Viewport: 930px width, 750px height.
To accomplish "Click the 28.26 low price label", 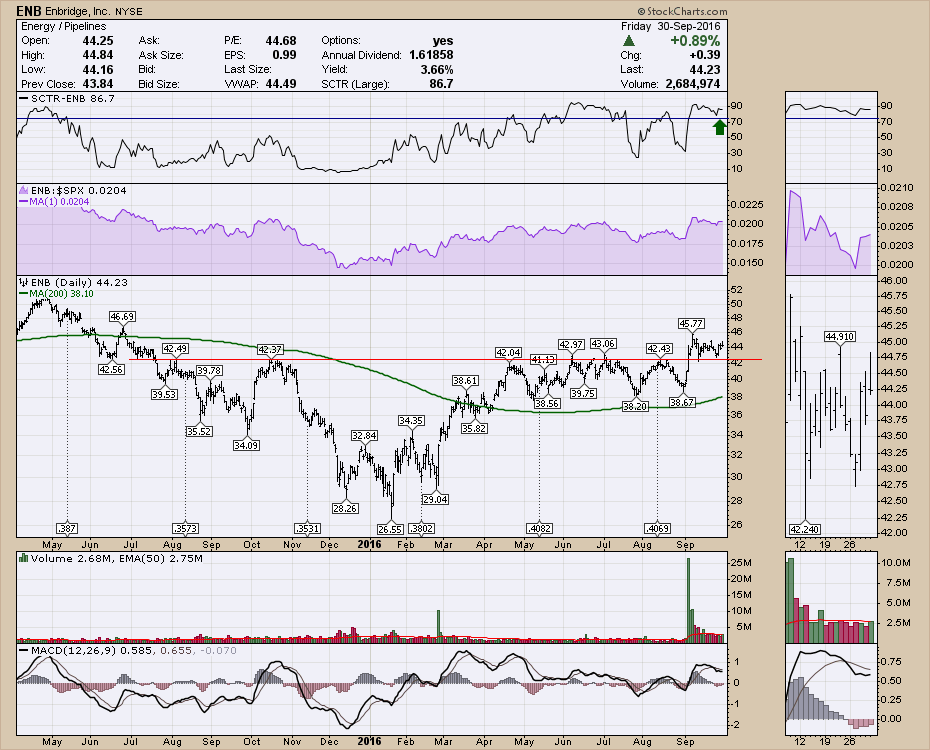I will pos(345,508).
